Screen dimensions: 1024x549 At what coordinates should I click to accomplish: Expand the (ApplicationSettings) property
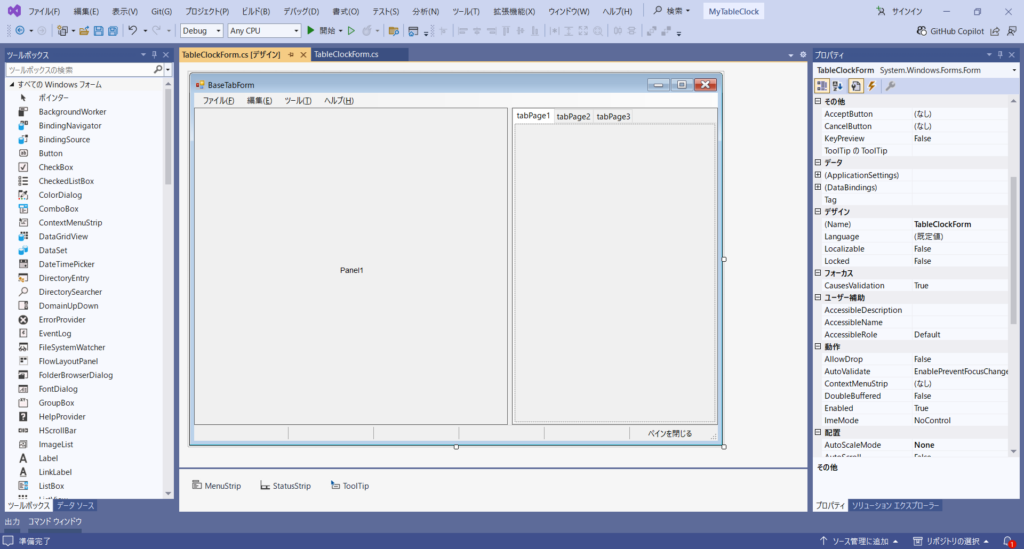[x=818, y=175]
